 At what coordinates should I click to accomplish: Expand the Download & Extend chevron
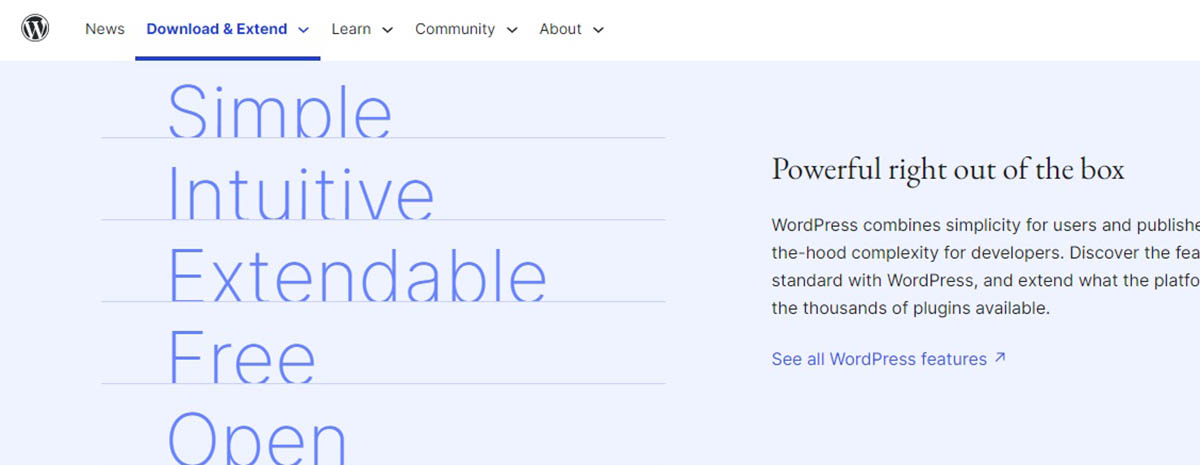303,30
